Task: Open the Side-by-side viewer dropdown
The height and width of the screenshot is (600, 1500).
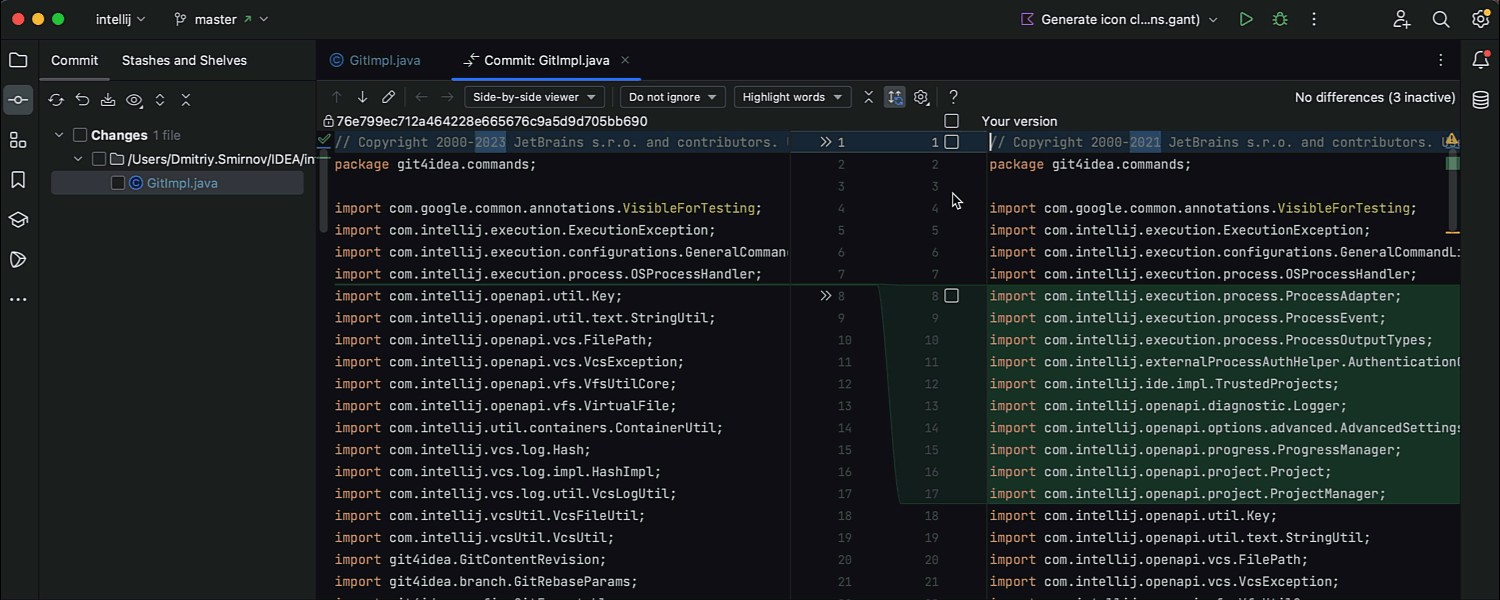Action: click(x=534, y=97)
